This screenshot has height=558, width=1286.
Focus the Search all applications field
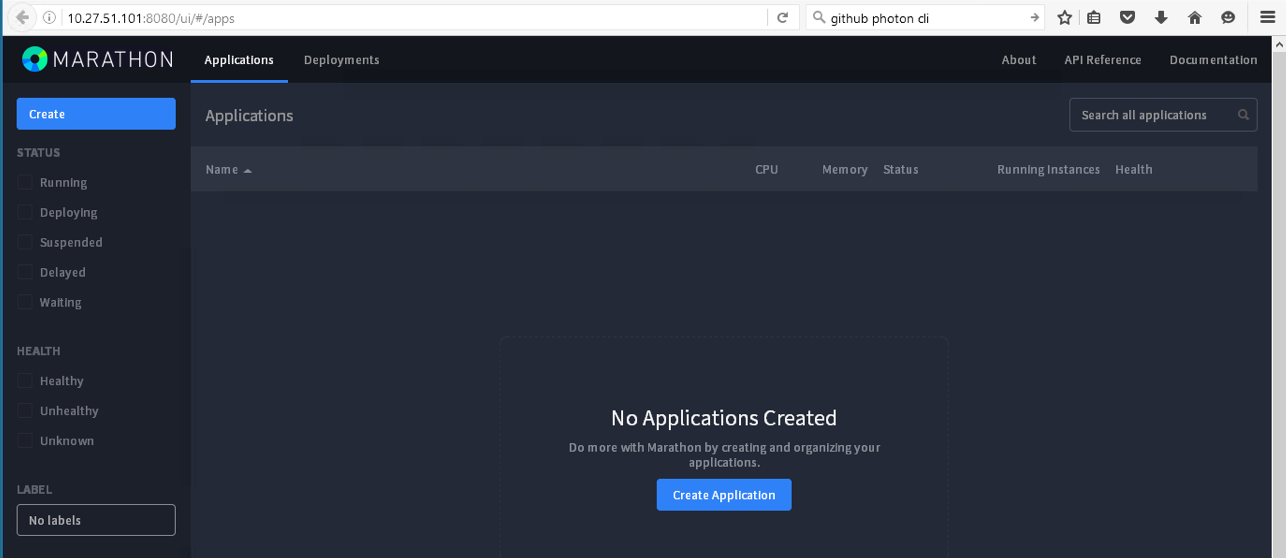point(1150,115)
